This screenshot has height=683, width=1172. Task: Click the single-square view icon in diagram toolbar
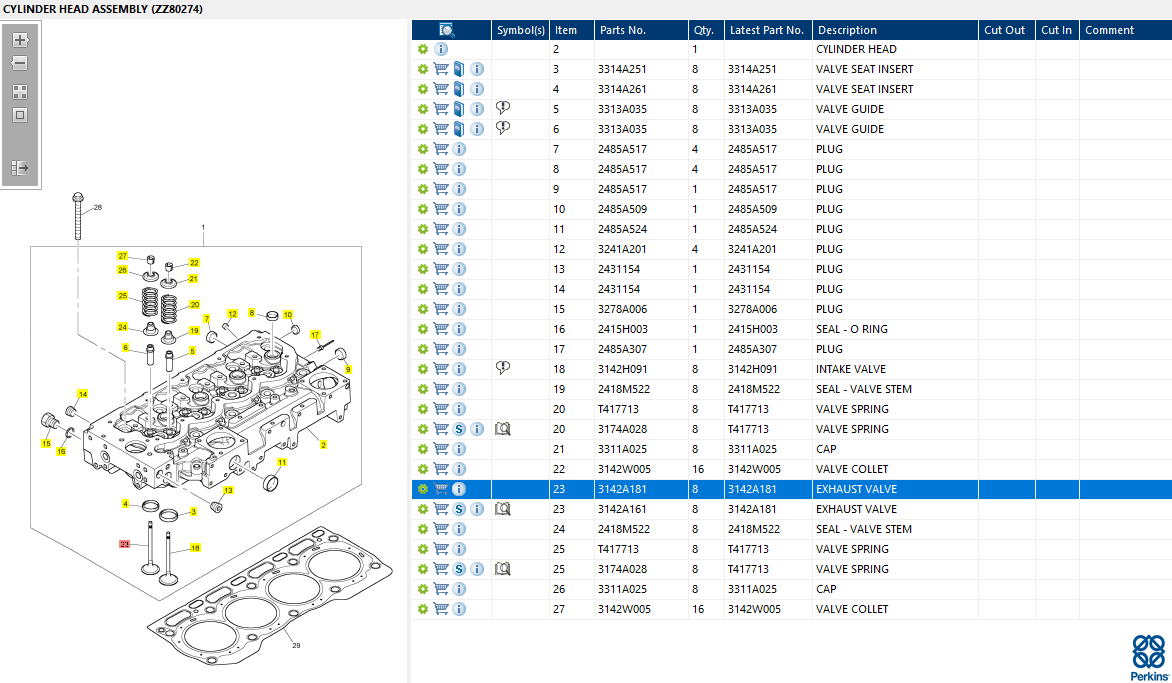click(20, 115)
